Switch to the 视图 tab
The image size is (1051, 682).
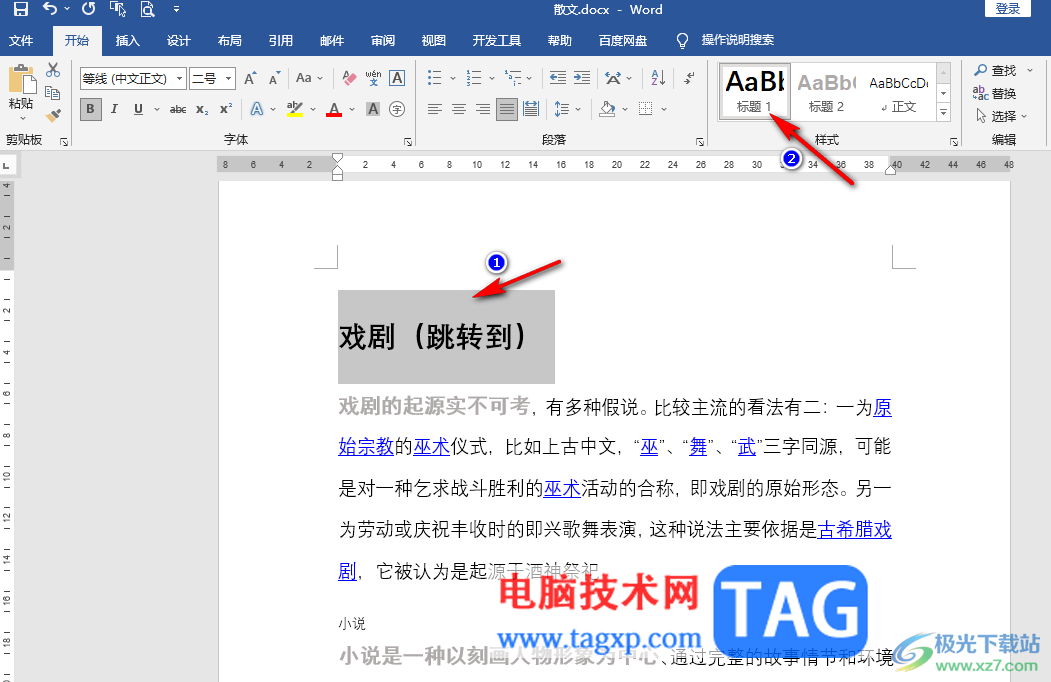[x=434, y=41]
